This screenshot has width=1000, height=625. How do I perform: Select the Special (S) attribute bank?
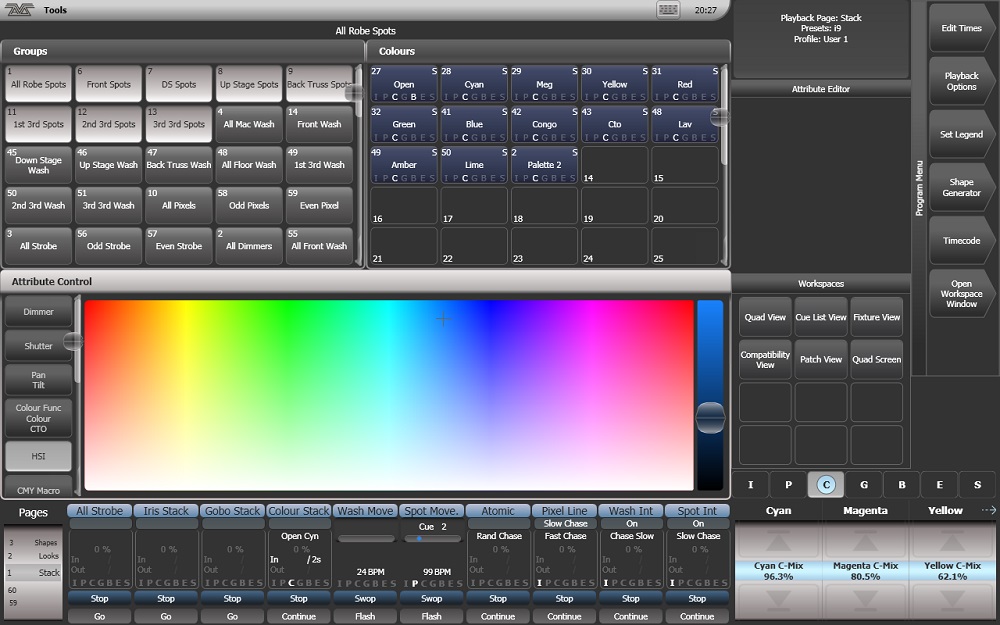point(977,485)
